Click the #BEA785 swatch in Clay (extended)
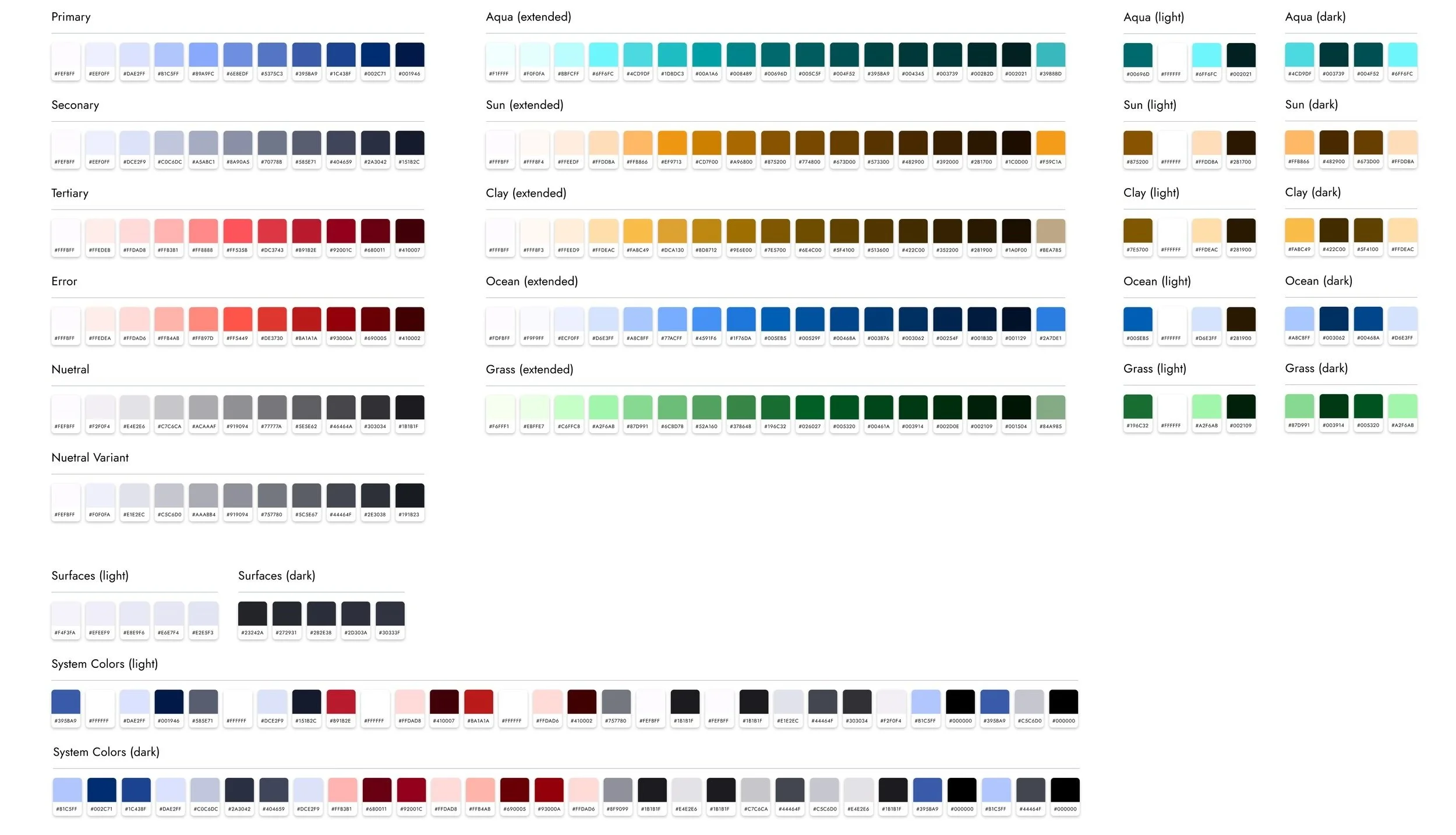Screen dimensions: 1456x835 coord(1051,231)
